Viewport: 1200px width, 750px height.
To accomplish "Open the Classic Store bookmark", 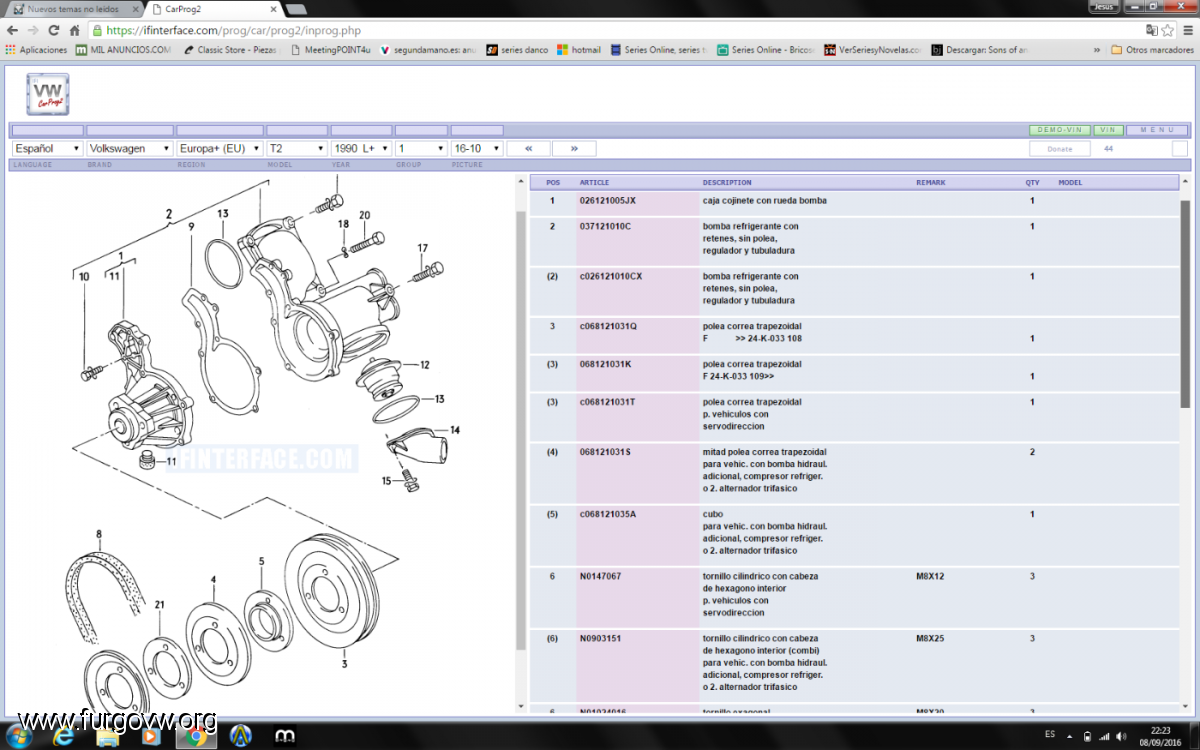I will [x=229, y=50].
